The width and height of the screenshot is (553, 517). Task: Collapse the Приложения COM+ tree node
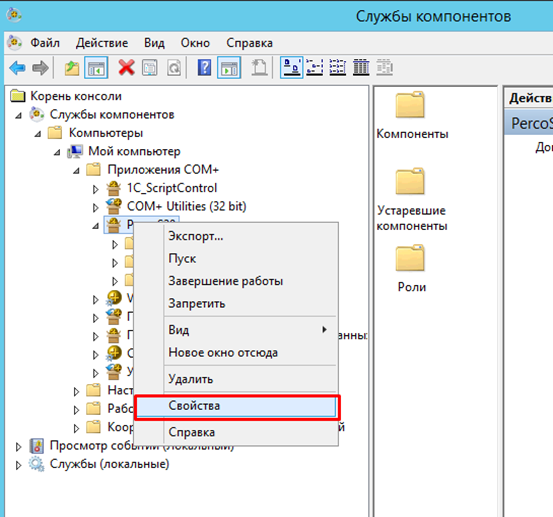[x=76, y=171]
